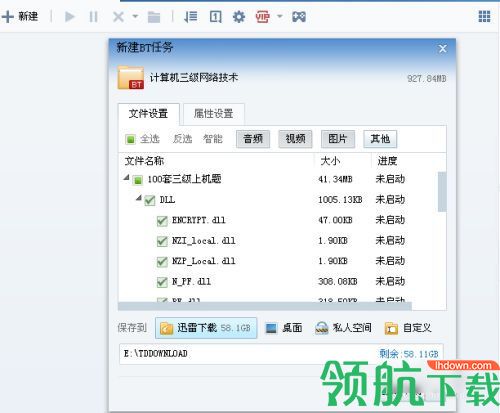Delete task with the X icon
The width and height of the screenshot is (500, 413).
(x=118, y=16)
